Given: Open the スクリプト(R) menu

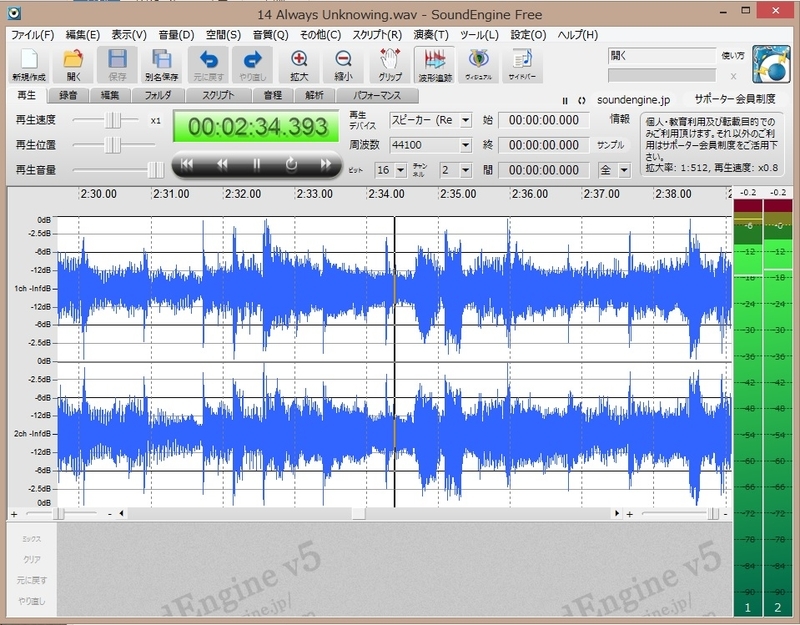Looking at the screenshot, I should tap(377, 35).
